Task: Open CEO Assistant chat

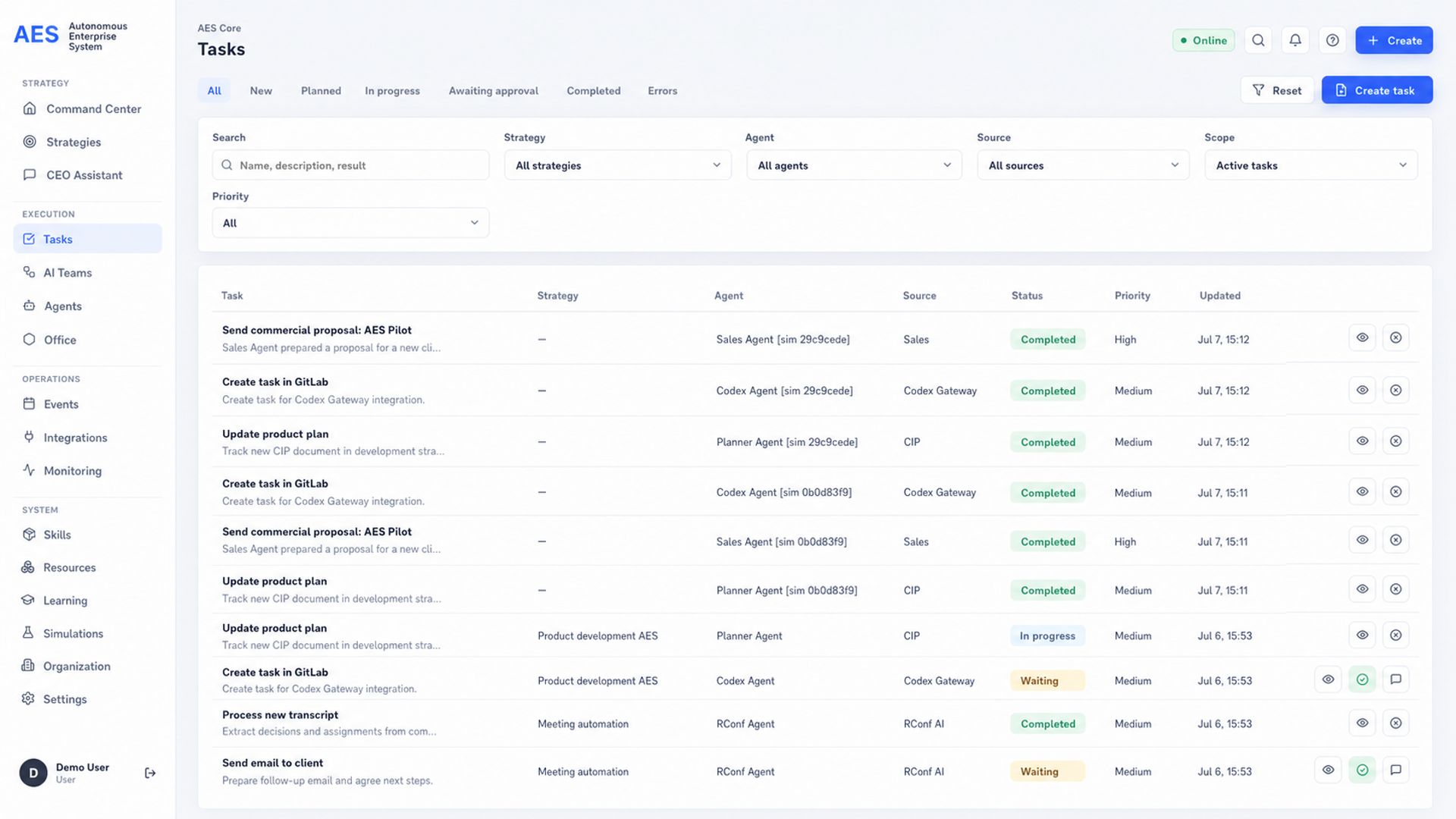Action: coord(87,174)
